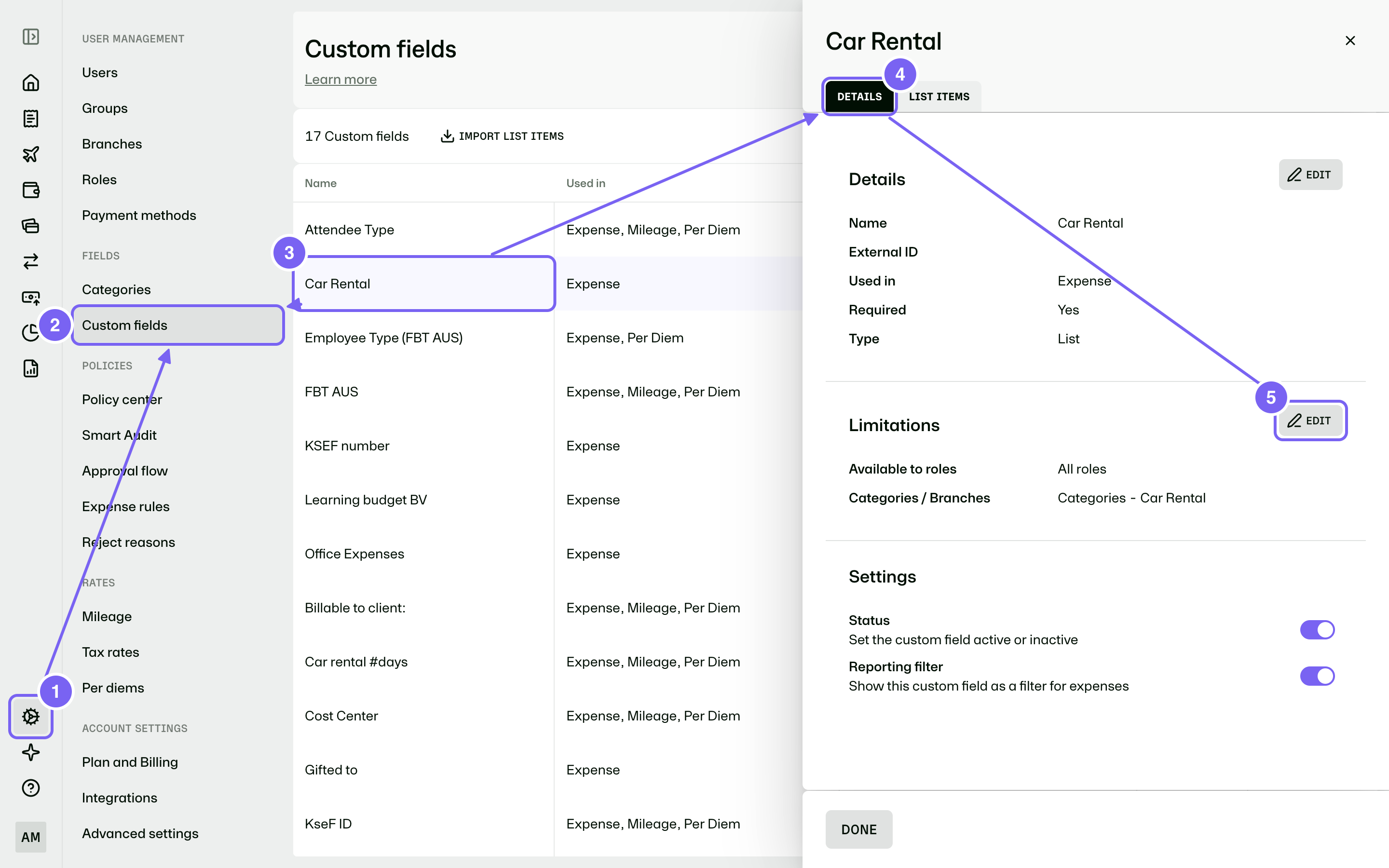This screenshot has height=868, width=1389.
Task: Open Groups menu item
Action: [x=105, y=108]
